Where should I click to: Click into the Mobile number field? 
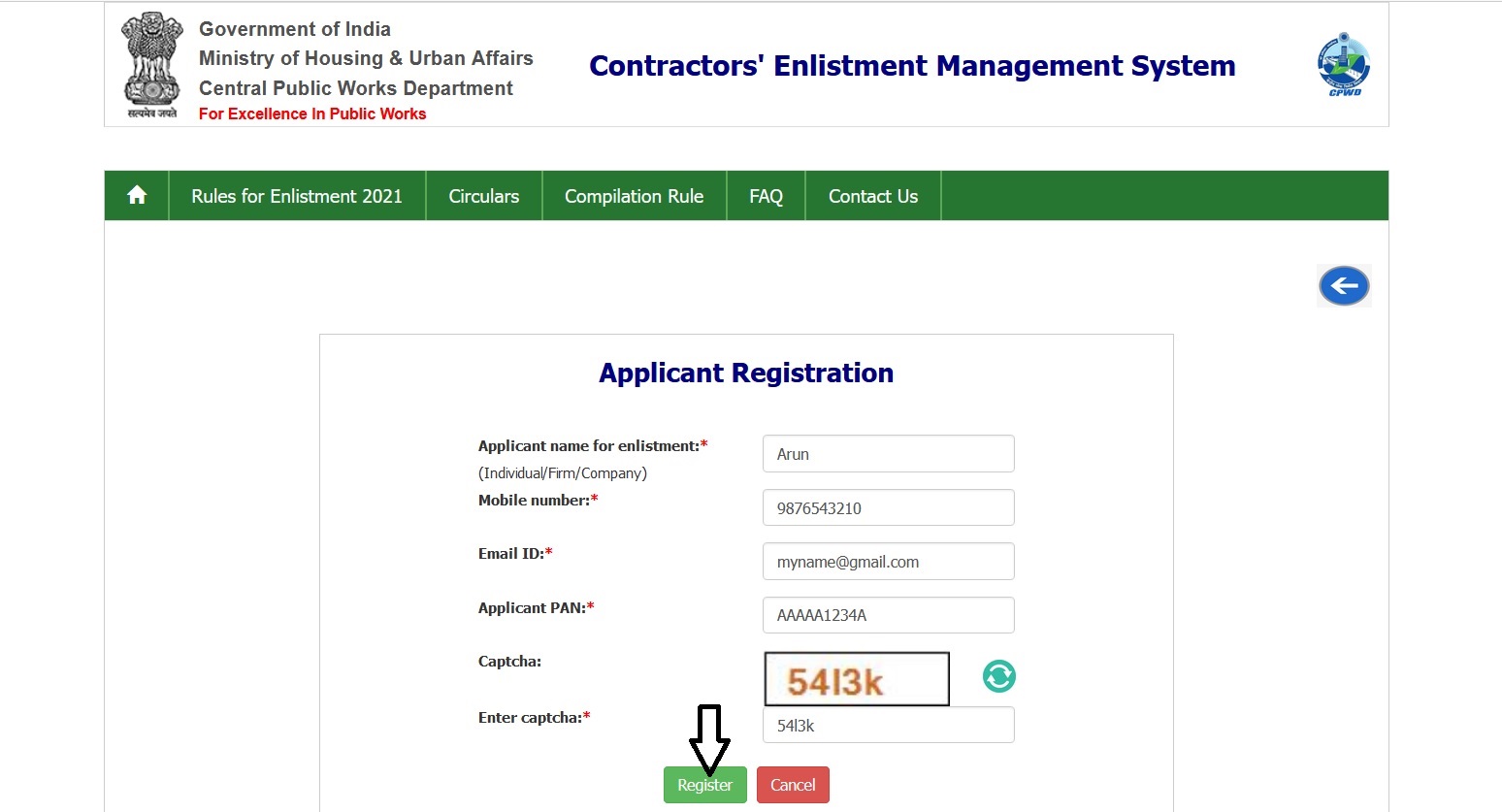(888, 508)
